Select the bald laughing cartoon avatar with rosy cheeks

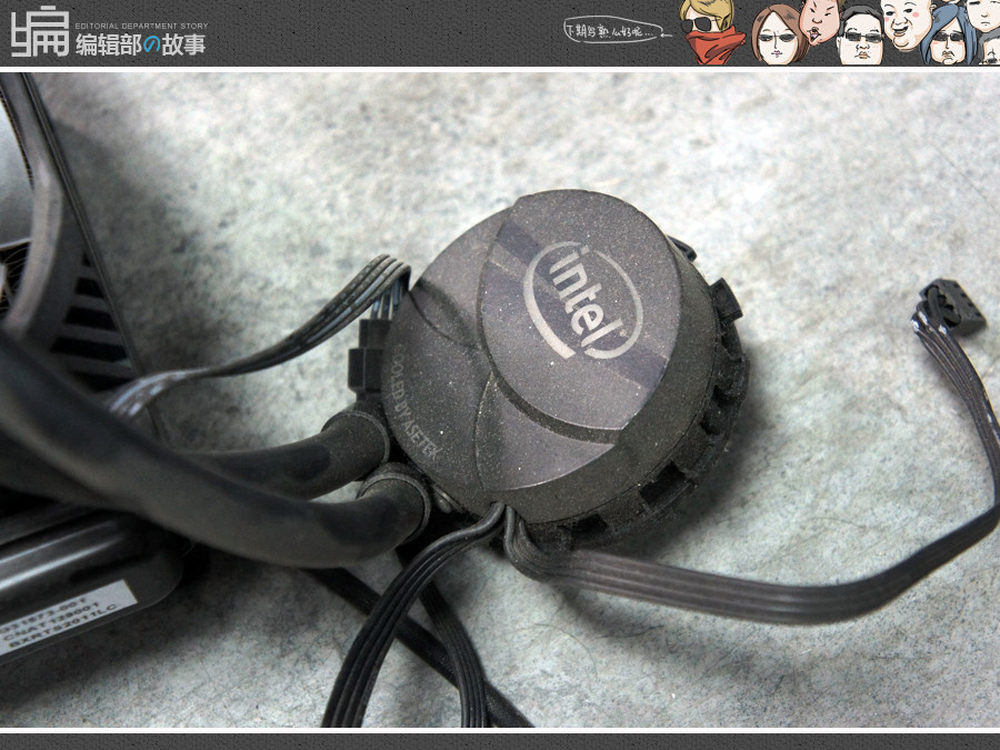(x=906, y=24)
